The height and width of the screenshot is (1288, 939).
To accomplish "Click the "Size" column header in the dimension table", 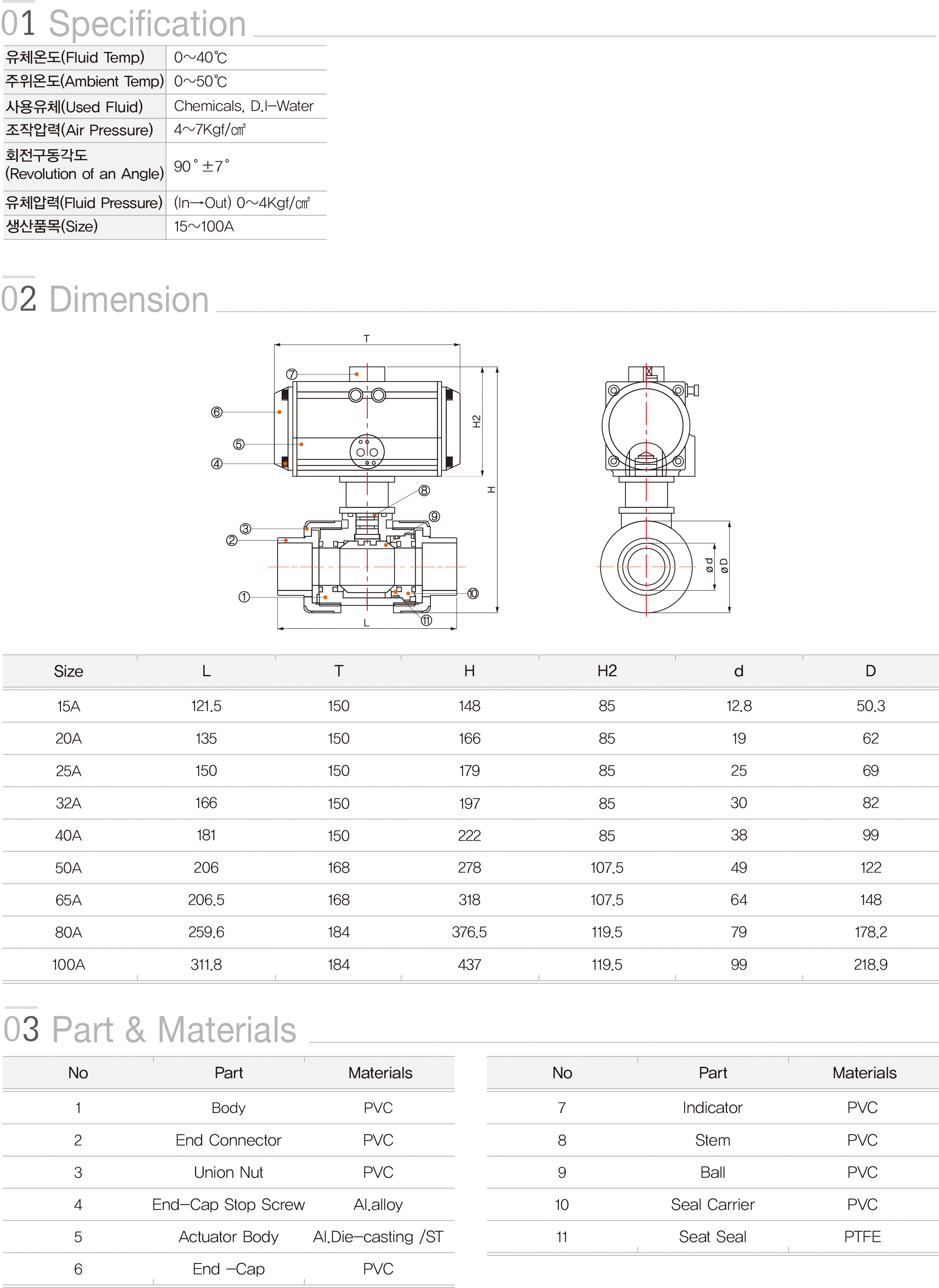I will (x=69, y=671).
